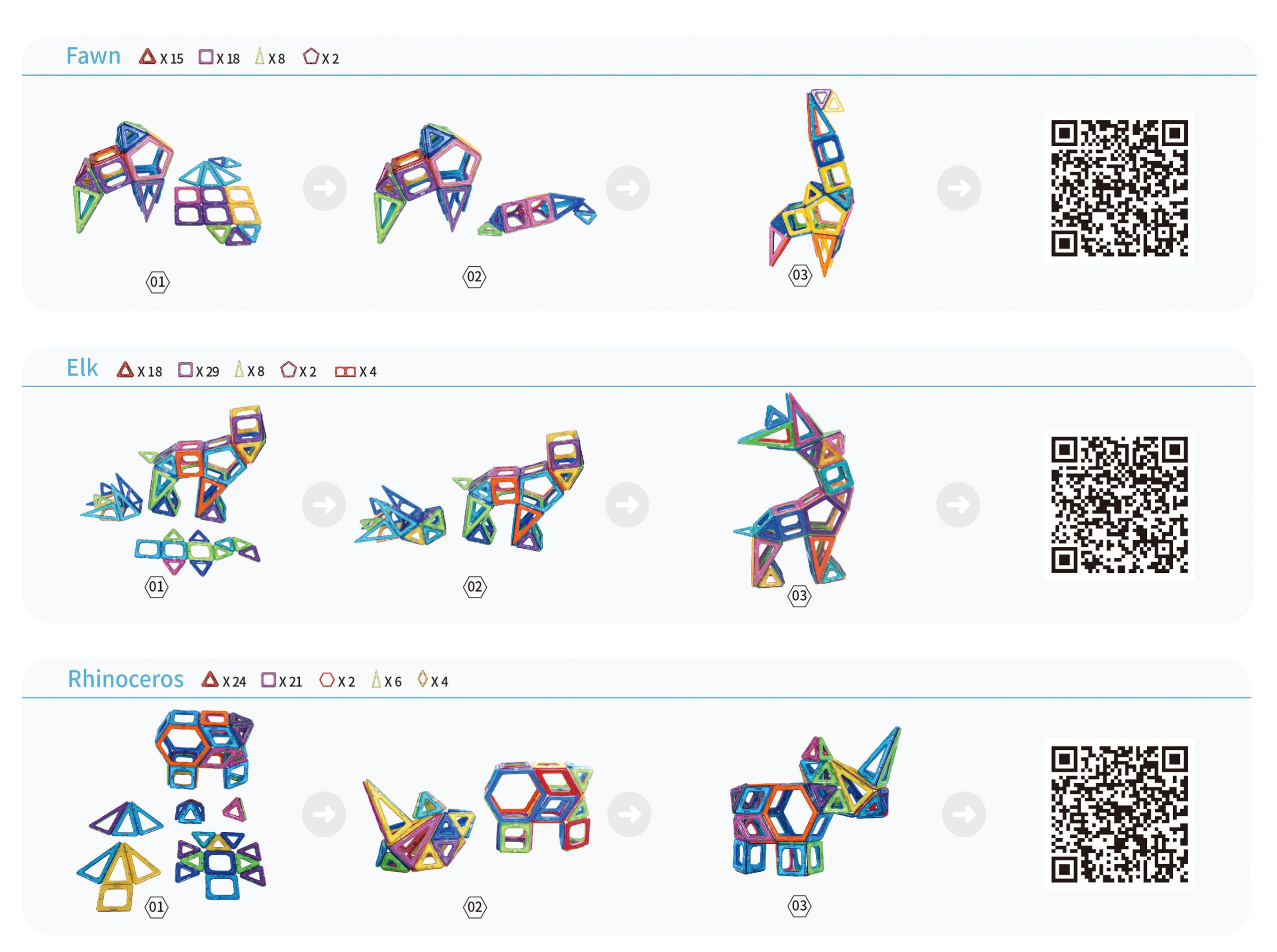Click the square piece icon in Fawn header

pos(206,57)
